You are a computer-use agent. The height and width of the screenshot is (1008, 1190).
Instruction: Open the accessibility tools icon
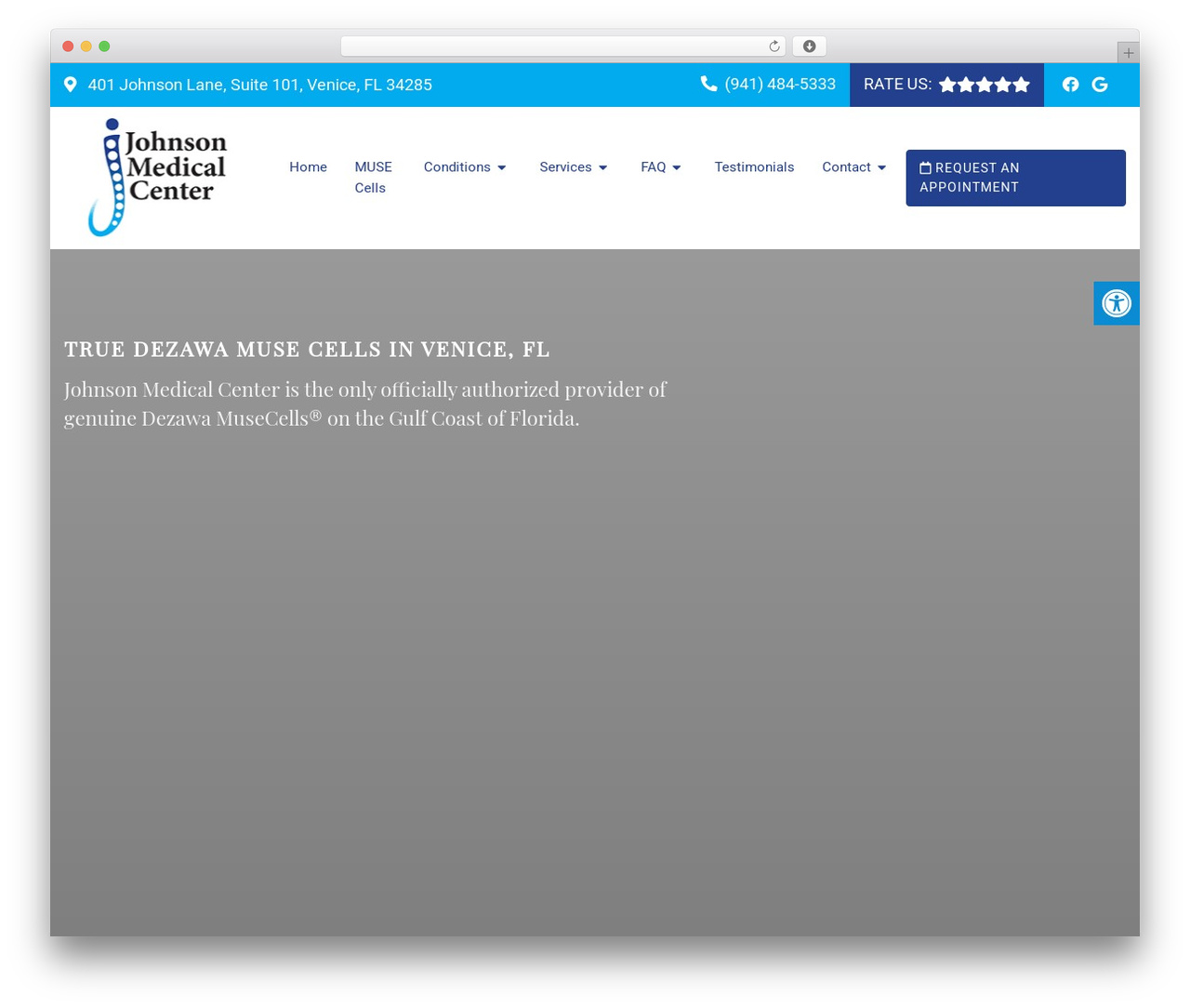tap(1117, 303)
